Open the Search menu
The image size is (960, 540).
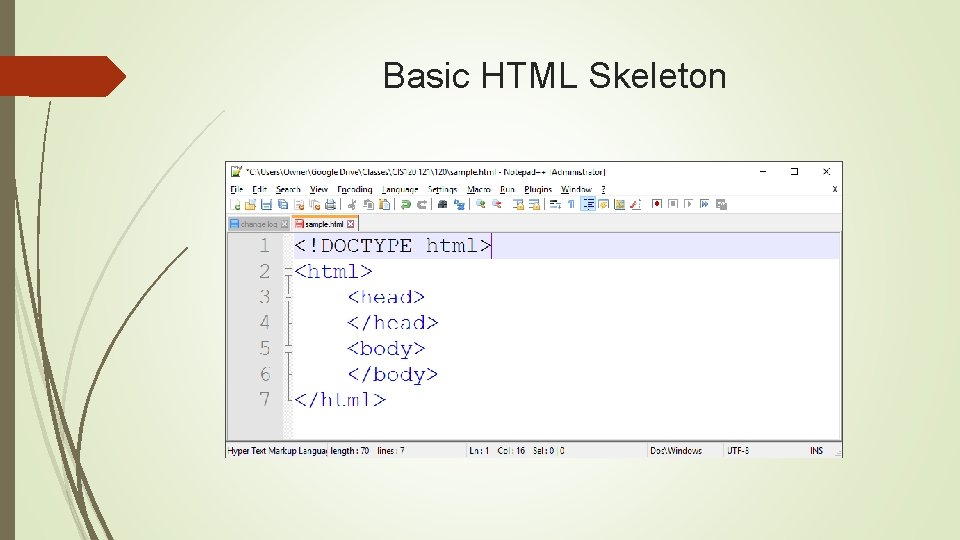[x=288, y=189]
